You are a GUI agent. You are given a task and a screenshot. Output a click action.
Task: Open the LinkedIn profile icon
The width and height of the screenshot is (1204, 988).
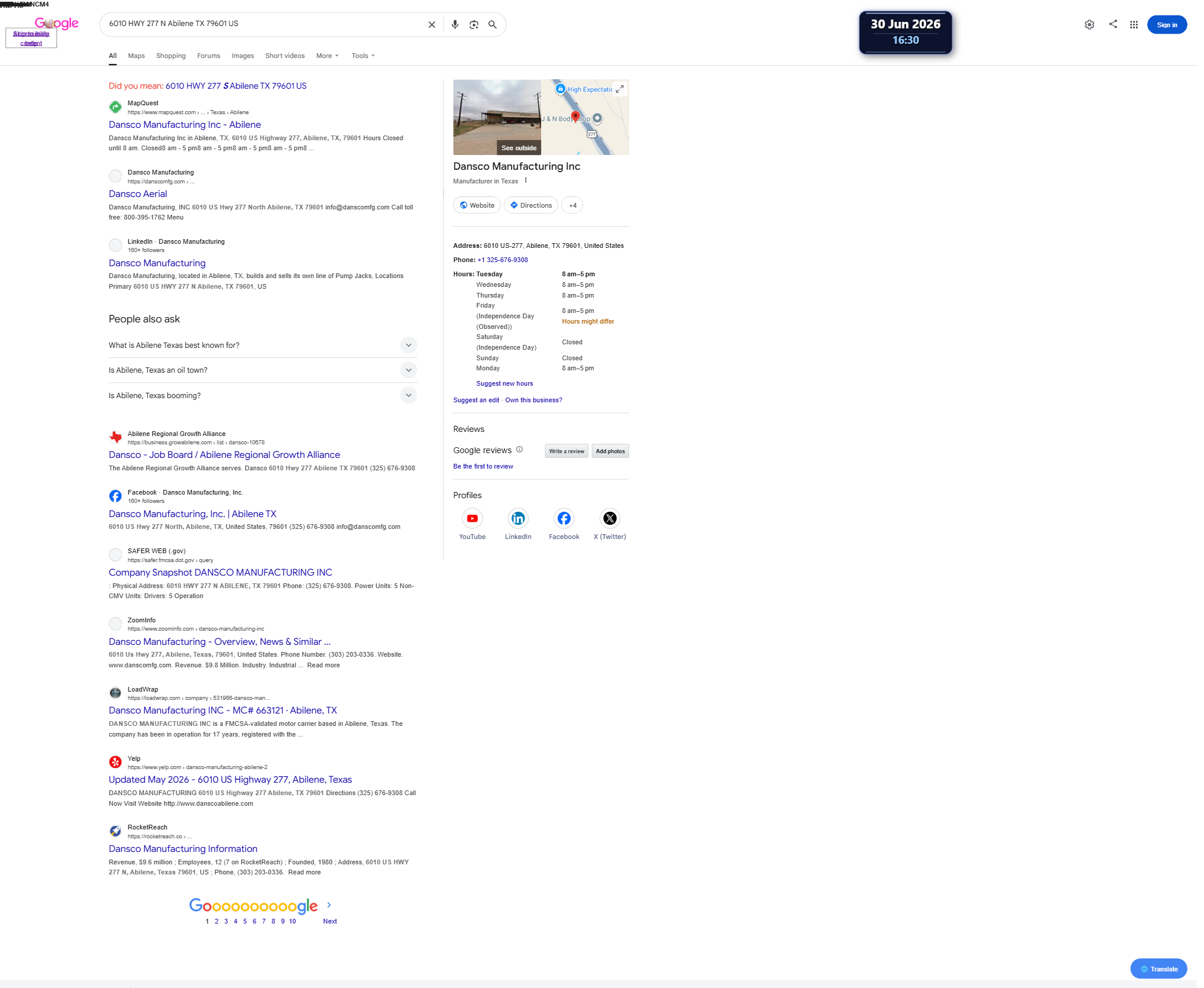point(518,519)
